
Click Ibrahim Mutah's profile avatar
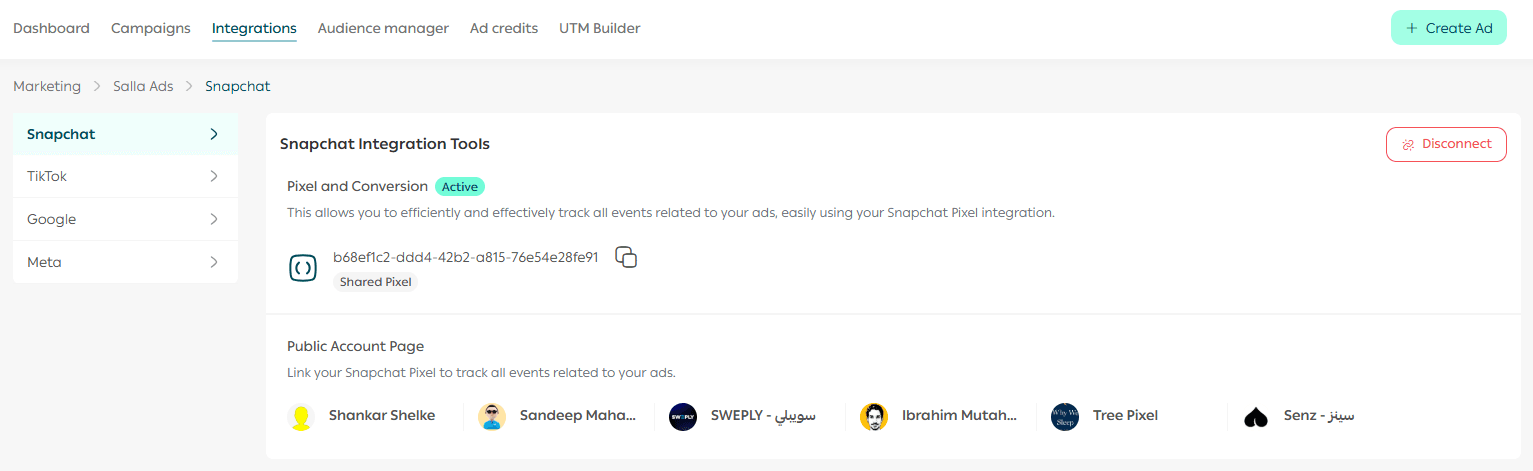click(874, 416)
